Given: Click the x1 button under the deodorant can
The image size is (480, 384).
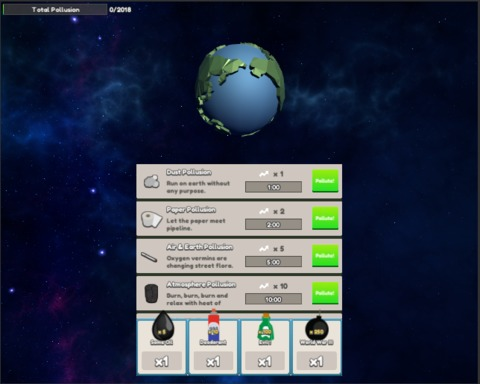Looking at the screenshot, I should [x=213, y=361].
